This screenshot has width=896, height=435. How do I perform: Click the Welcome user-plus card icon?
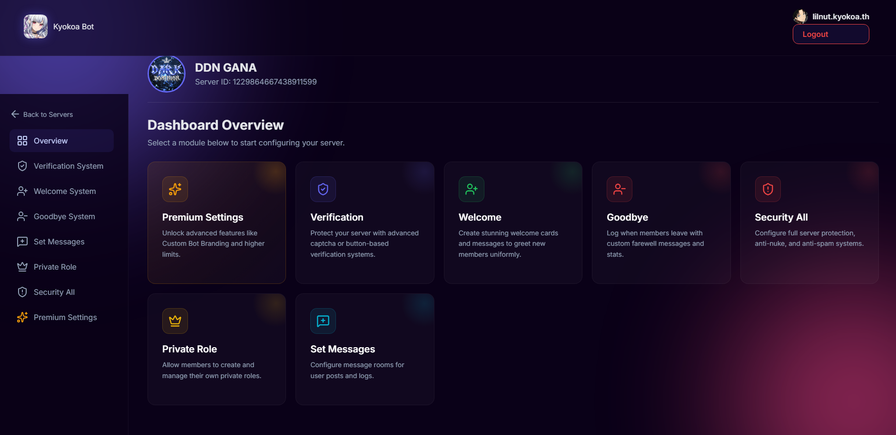[x=471, y=189]
